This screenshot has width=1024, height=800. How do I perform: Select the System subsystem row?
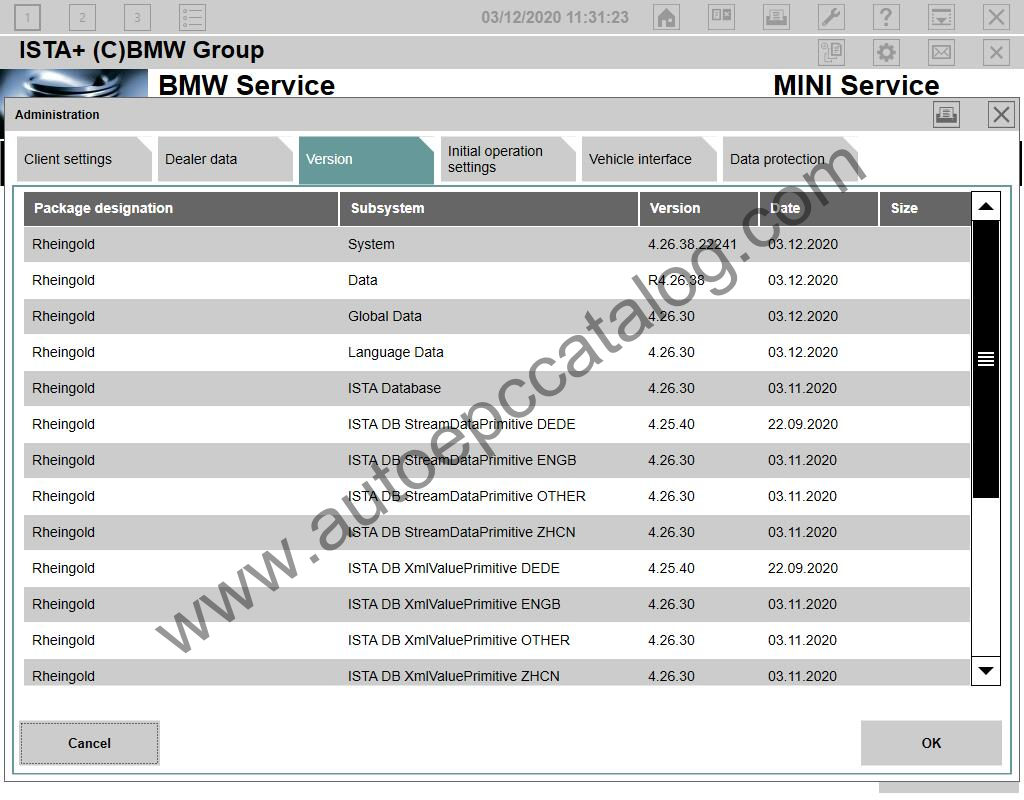coord(497,244)
